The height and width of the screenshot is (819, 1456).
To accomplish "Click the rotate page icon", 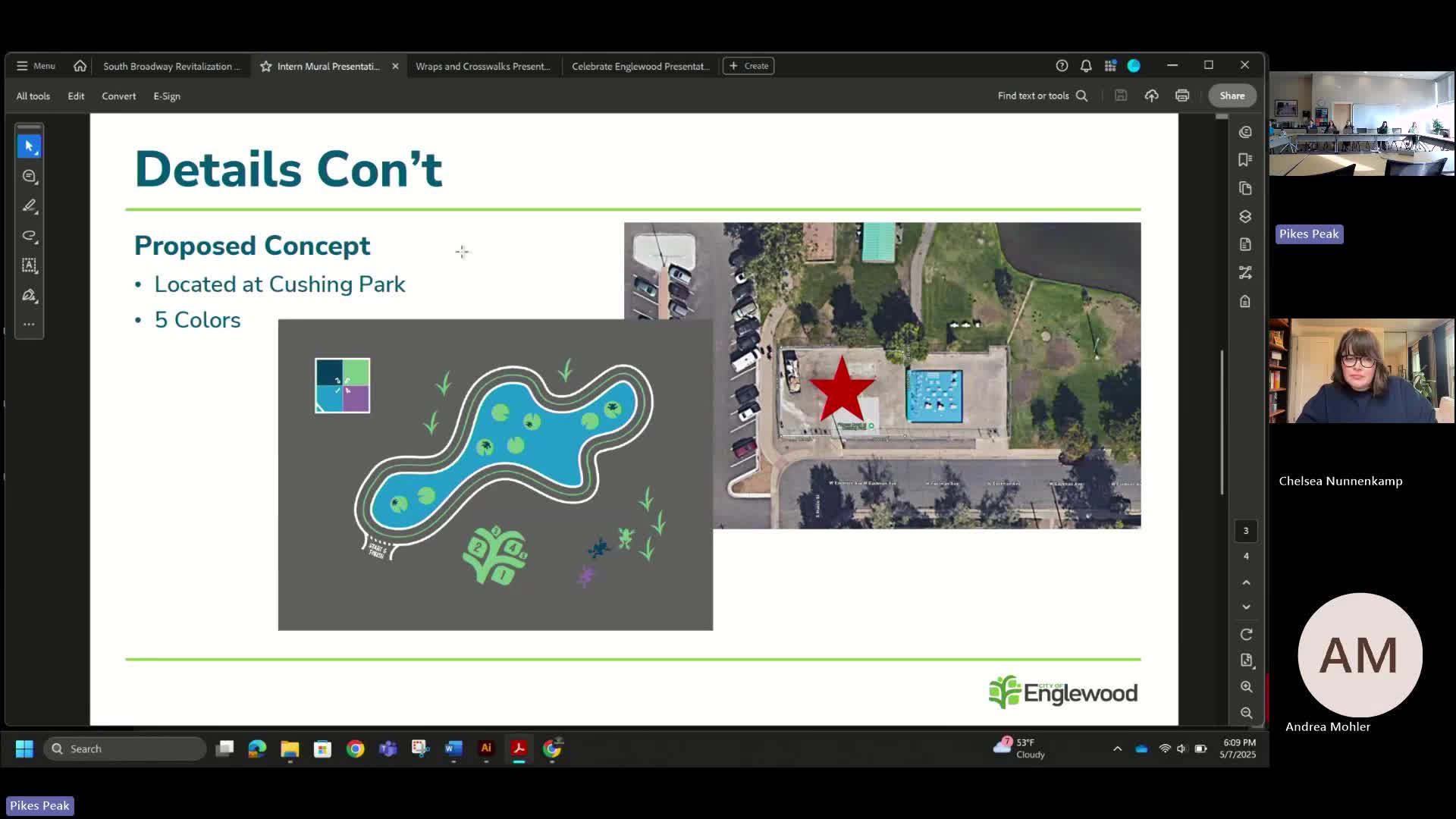I will [x=1246, y=634].
